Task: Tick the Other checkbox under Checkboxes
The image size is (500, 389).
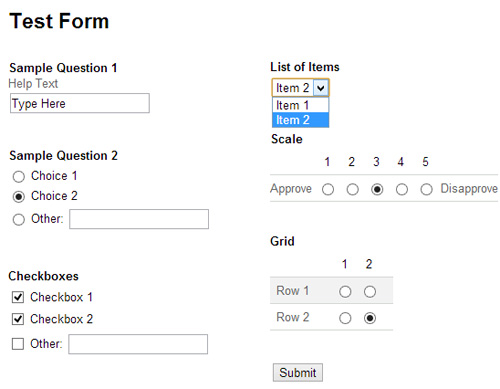Action: click(18, 344)
